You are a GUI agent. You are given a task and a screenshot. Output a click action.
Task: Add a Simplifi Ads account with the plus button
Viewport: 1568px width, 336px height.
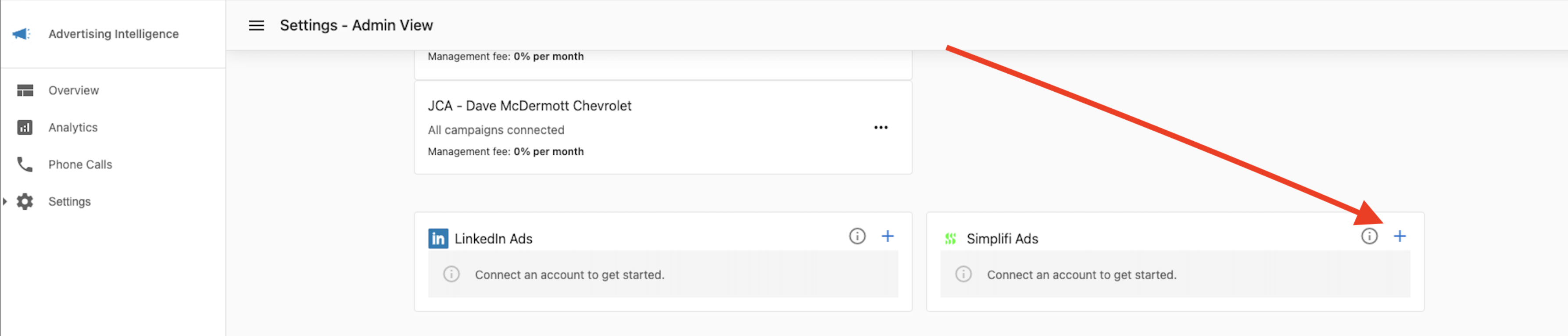click(x=1400, y=236)
